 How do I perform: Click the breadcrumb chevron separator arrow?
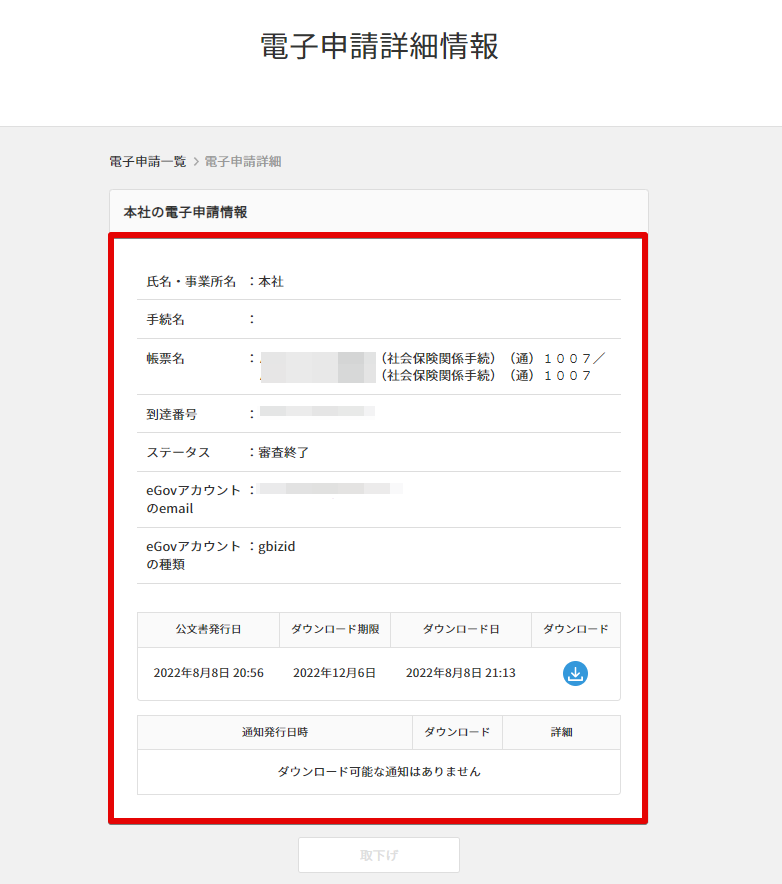196,162
